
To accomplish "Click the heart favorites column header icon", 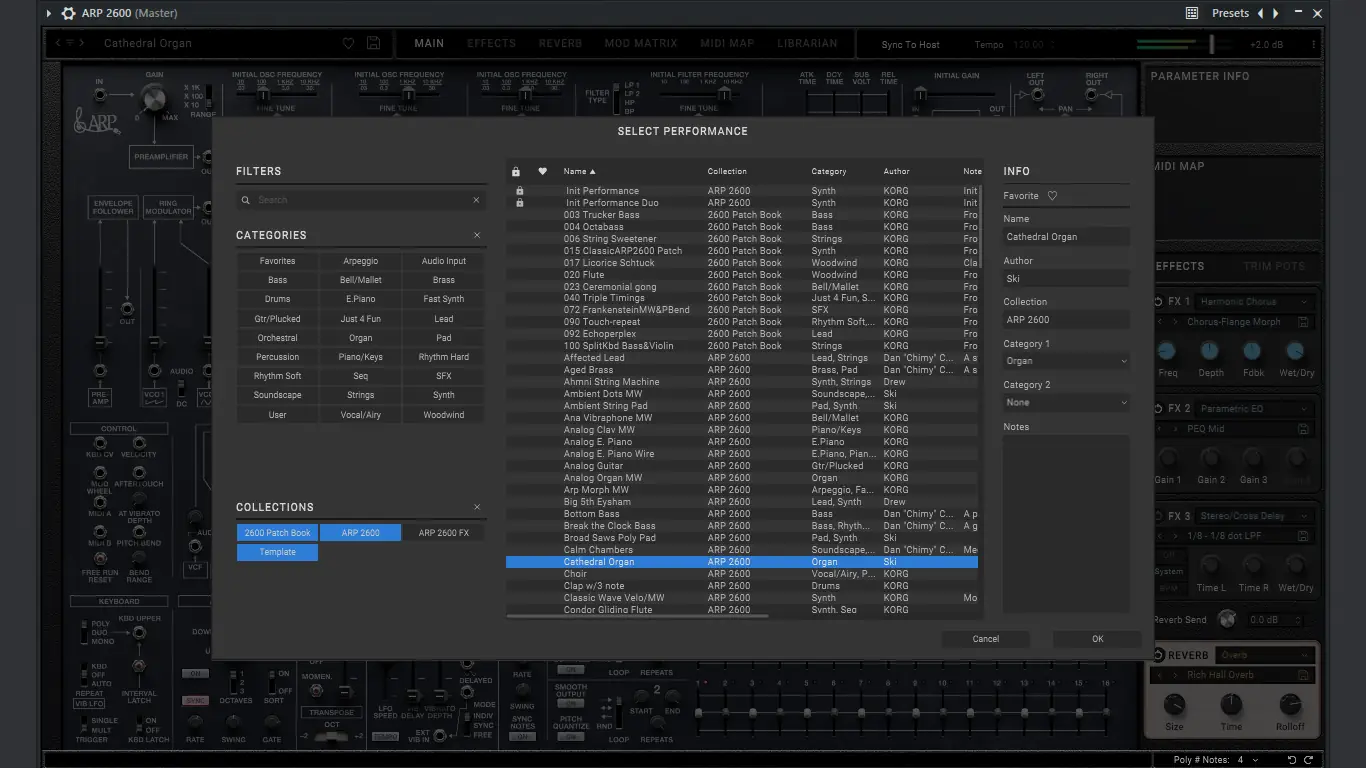I will pos(543,172).
